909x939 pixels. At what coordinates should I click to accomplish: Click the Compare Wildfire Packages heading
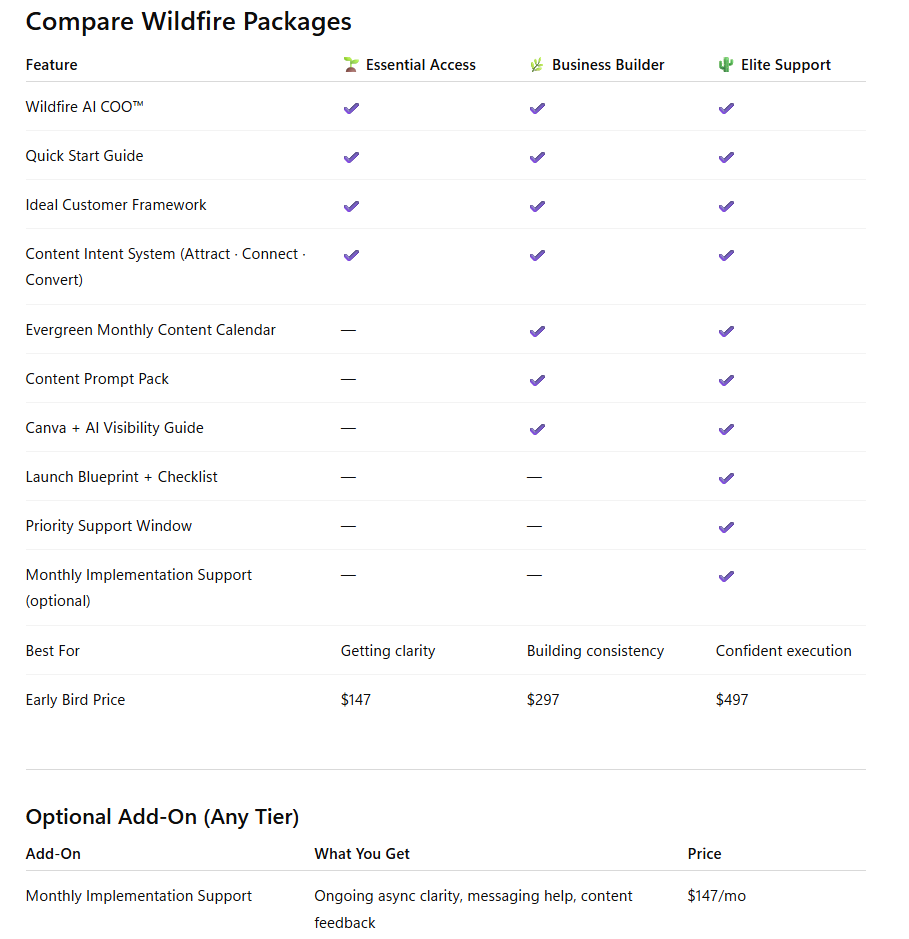tap(188, 21)
